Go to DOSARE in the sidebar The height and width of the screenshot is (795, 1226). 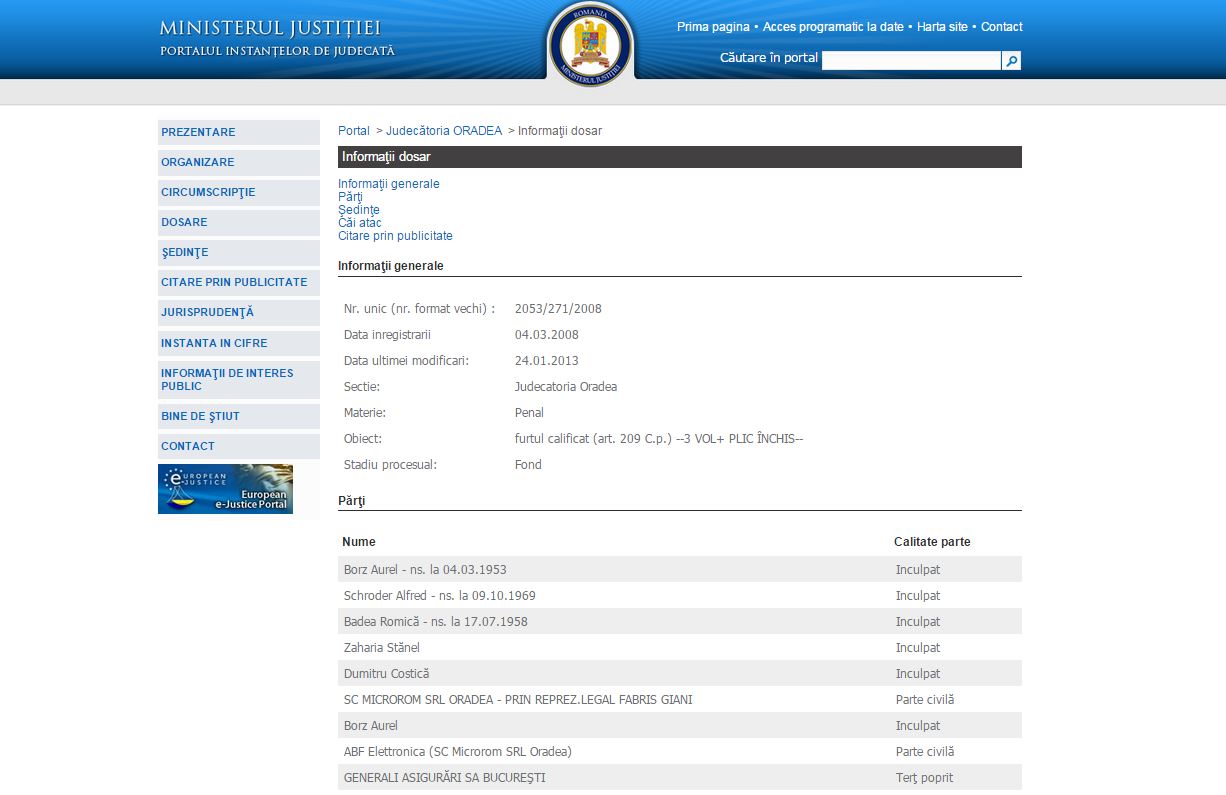tap(239, 222)
